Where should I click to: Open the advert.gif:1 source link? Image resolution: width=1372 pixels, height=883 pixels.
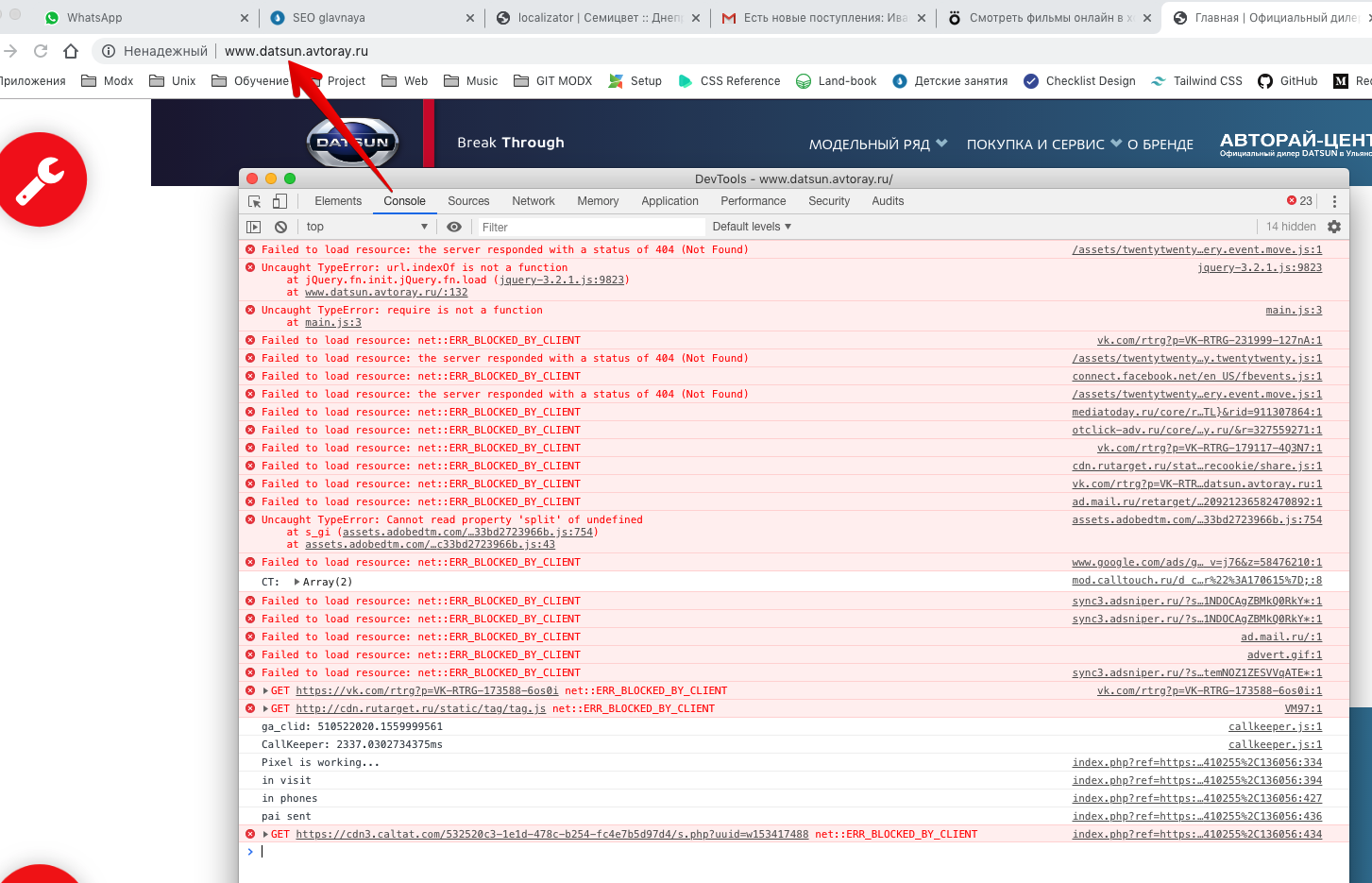pos(1284,655)
